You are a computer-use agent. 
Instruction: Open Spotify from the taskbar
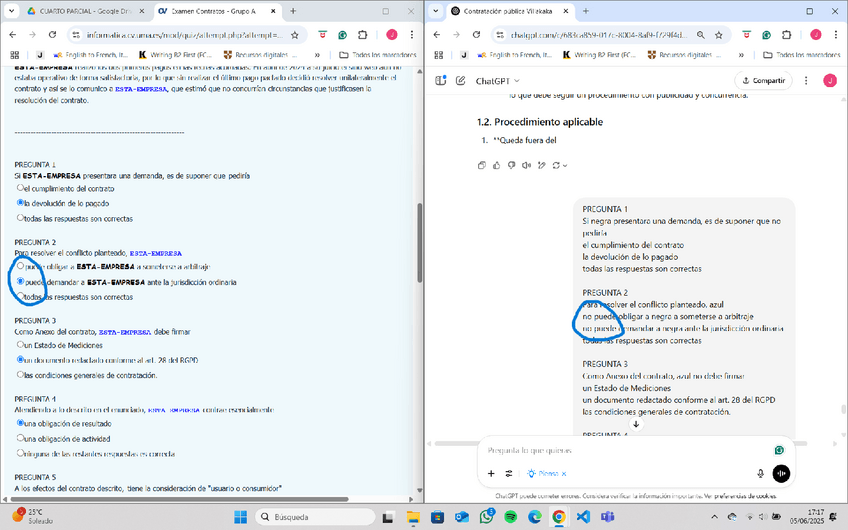pyautogui.click(x=511, y=517)
